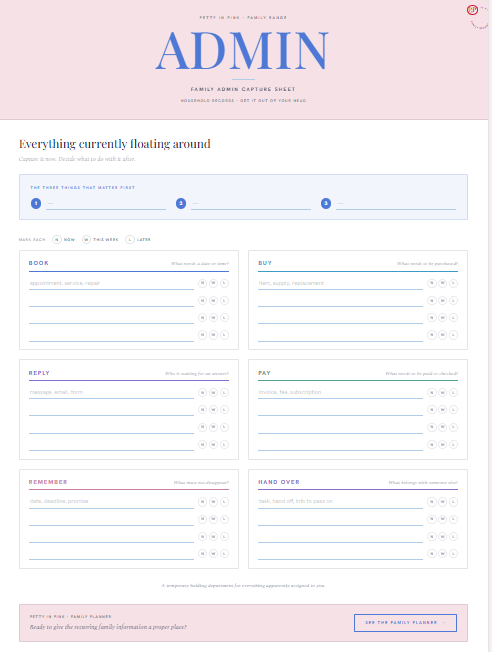The image size is (492, 652).
Task: Click Everything currently floating around heading
Action: pyautogui.click(x=115, y=144)
